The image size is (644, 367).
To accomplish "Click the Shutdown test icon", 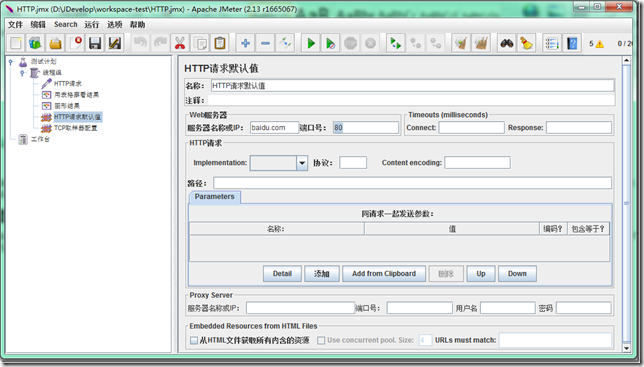I will pyautogui.click(x=370, y=43).
